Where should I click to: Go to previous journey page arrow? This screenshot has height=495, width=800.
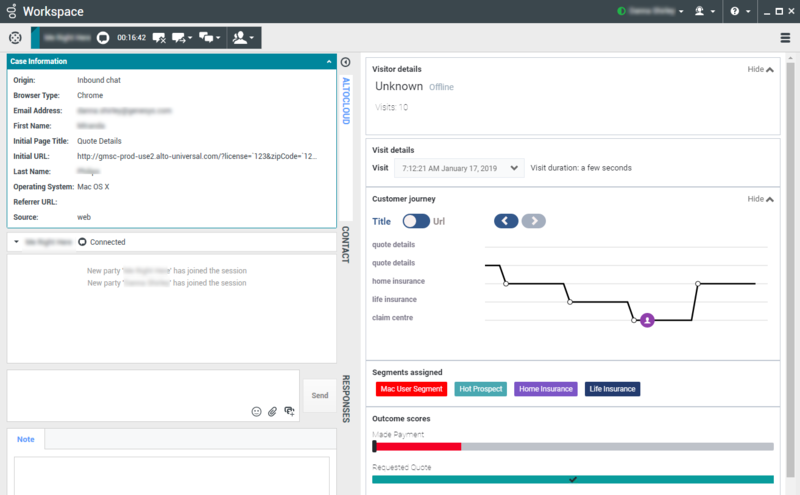tap(506, 221)
